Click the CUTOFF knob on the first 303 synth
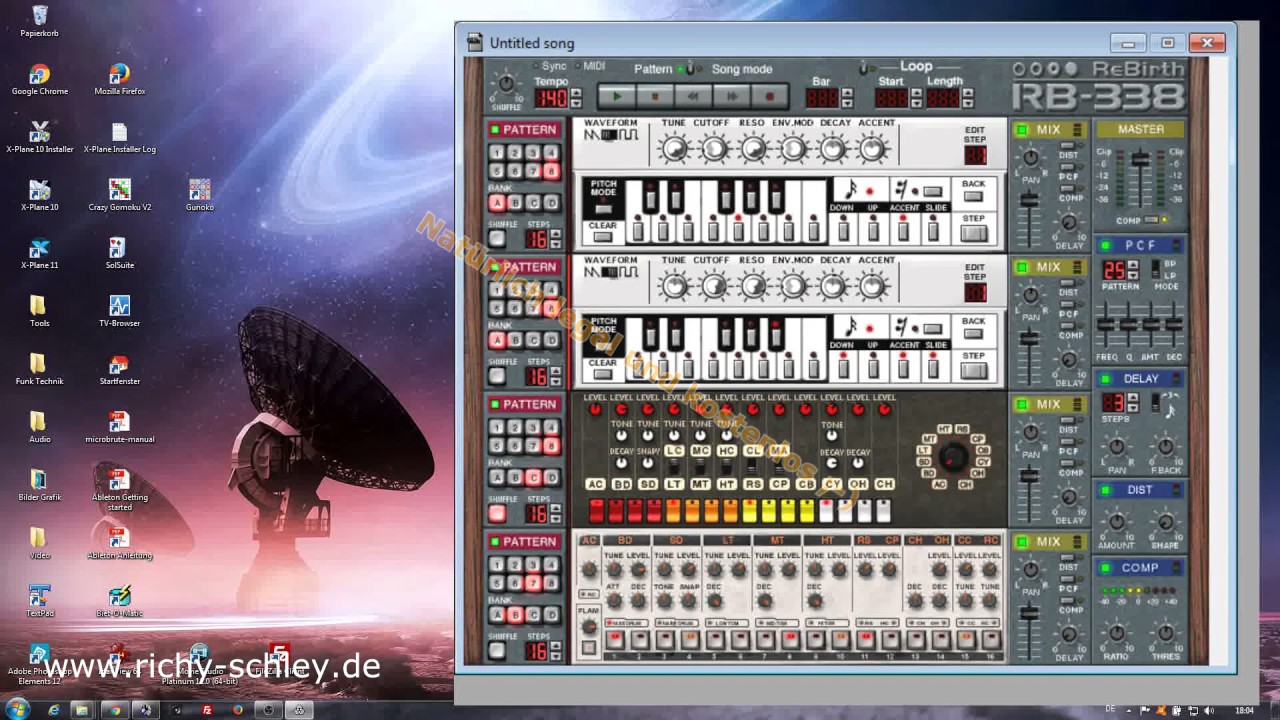Screen dimensions: 1280x720 click(713, 149)
